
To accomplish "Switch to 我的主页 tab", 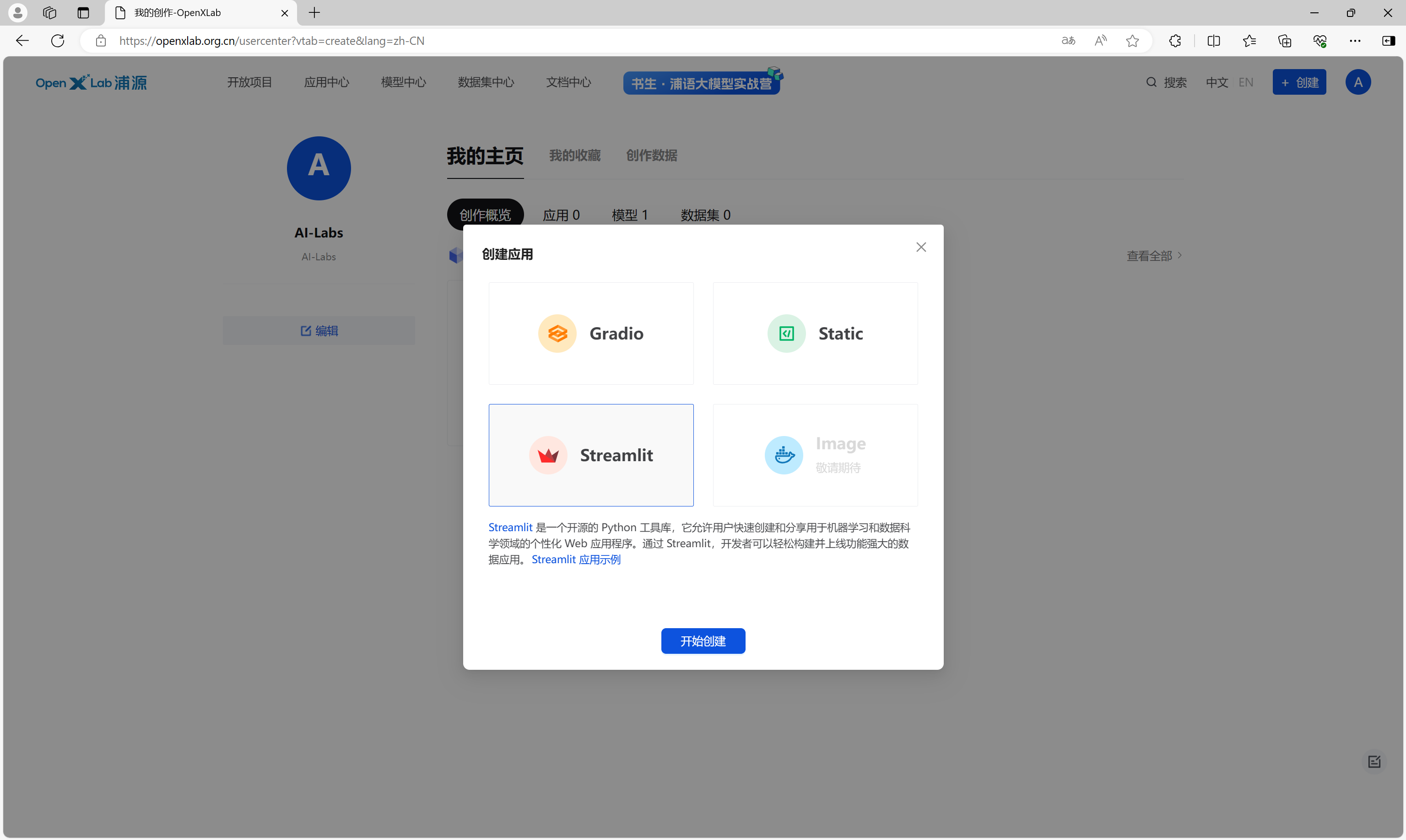I will point(485,156).
